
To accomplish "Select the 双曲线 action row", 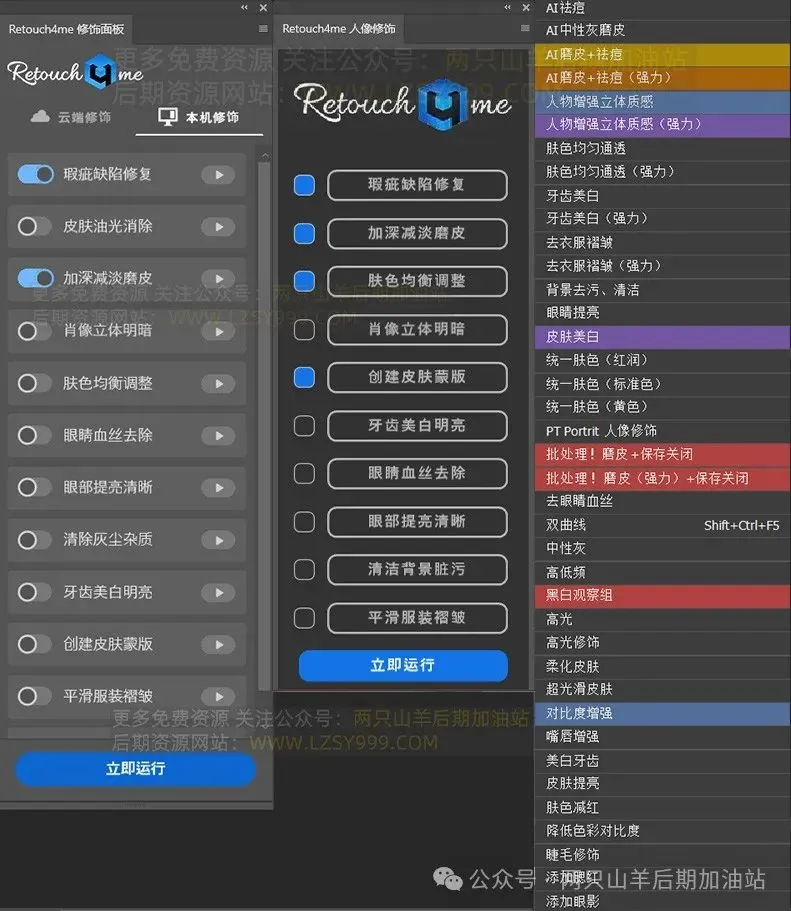I will (x=662, y=525).
